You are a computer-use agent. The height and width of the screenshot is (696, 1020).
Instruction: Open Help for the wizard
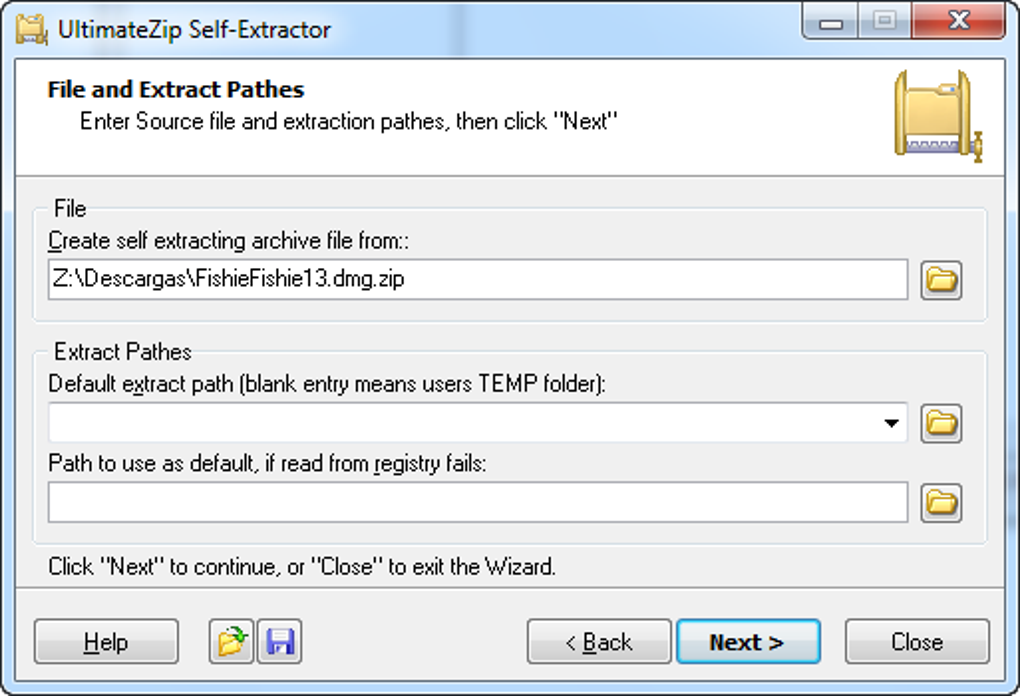[x=106, y=642]
